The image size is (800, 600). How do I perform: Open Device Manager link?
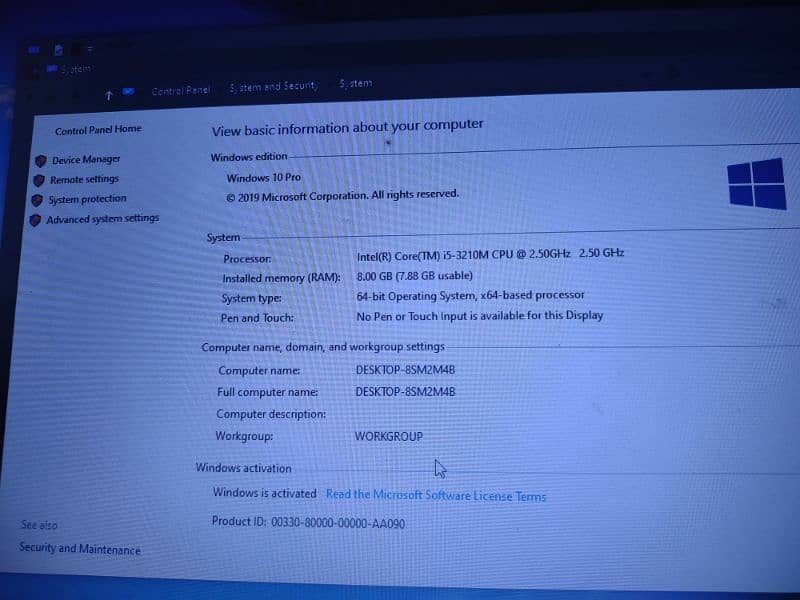coord(86,160)
